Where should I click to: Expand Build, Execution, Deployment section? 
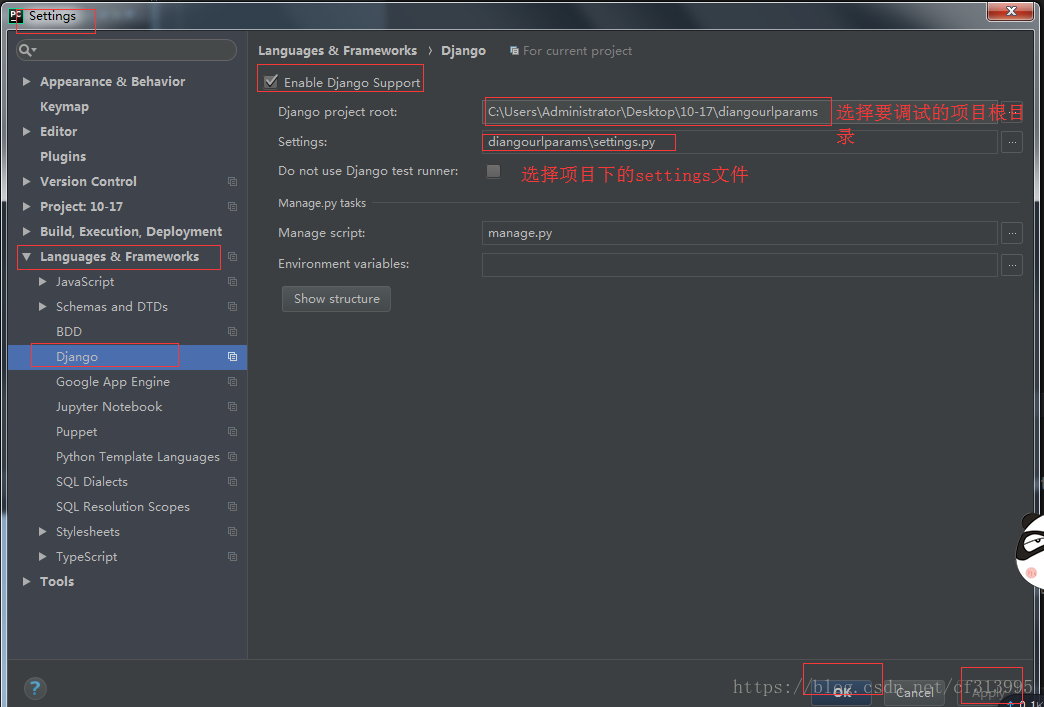click(x=27, y=232)
